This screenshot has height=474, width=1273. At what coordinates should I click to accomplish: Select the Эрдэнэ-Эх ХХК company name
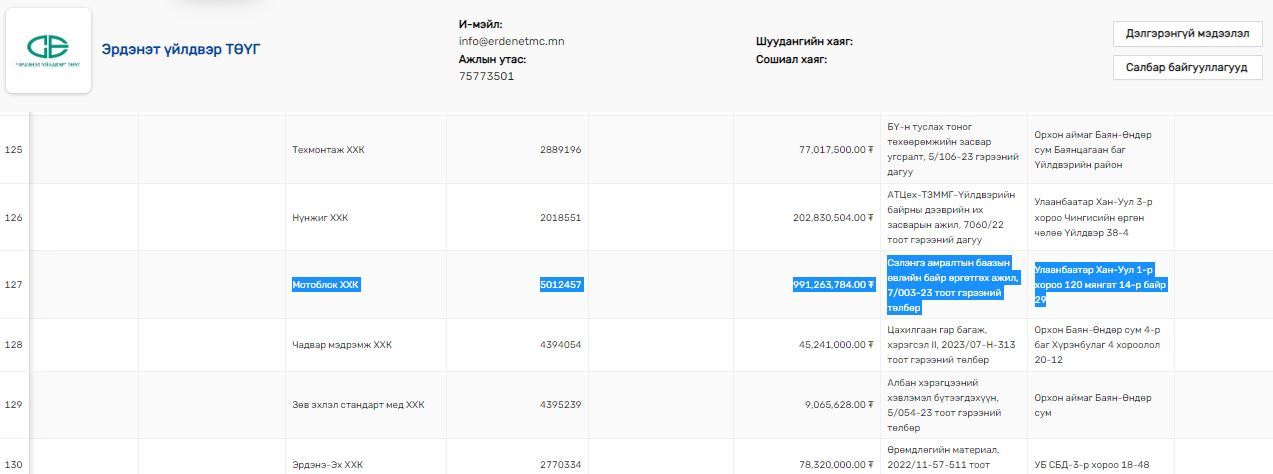click(327, 465)
